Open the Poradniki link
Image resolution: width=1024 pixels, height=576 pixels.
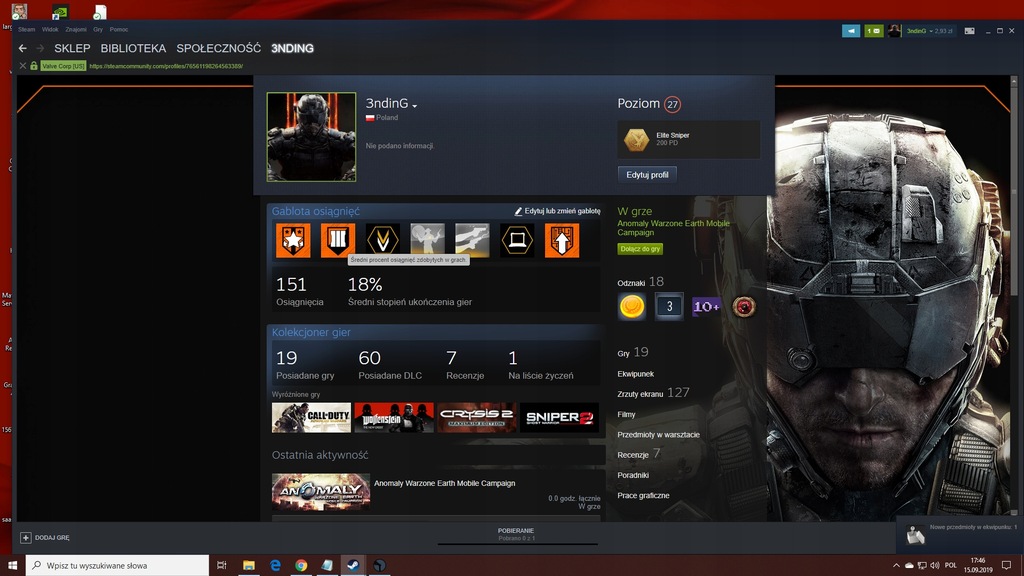click(633, 475)
